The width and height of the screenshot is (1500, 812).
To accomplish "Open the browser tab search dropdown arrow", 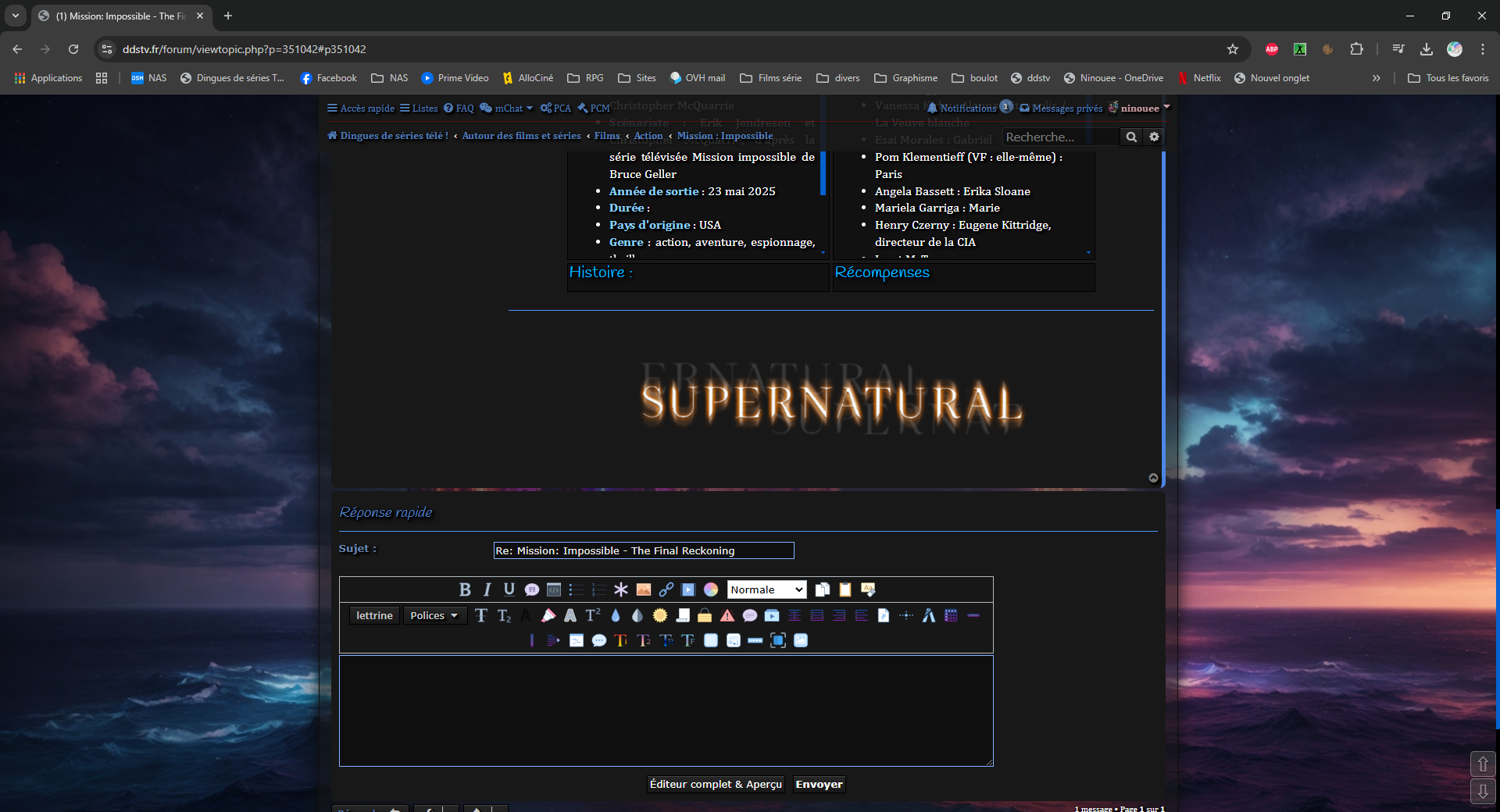I will pos(16,16).
